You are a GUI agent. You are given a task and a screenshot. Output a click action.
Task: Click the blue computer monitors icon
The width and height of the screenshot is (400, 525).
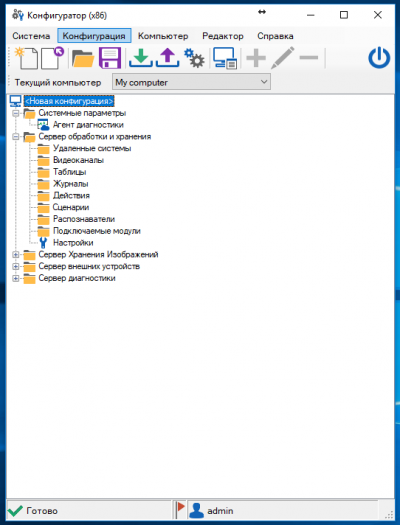pyautogui.click(x=225, y=58)
